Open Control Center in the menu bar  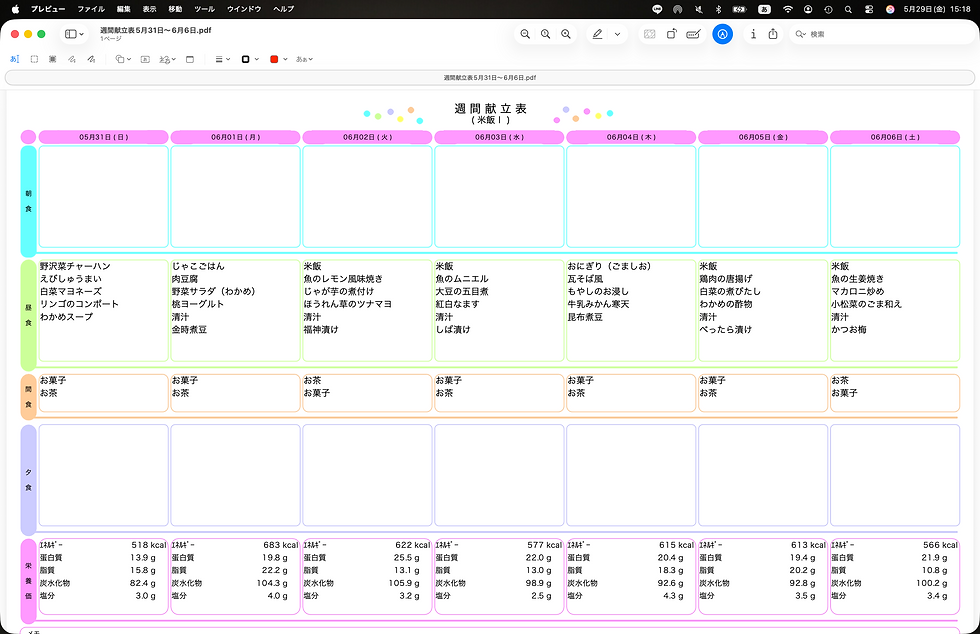(x=869, y=9)
